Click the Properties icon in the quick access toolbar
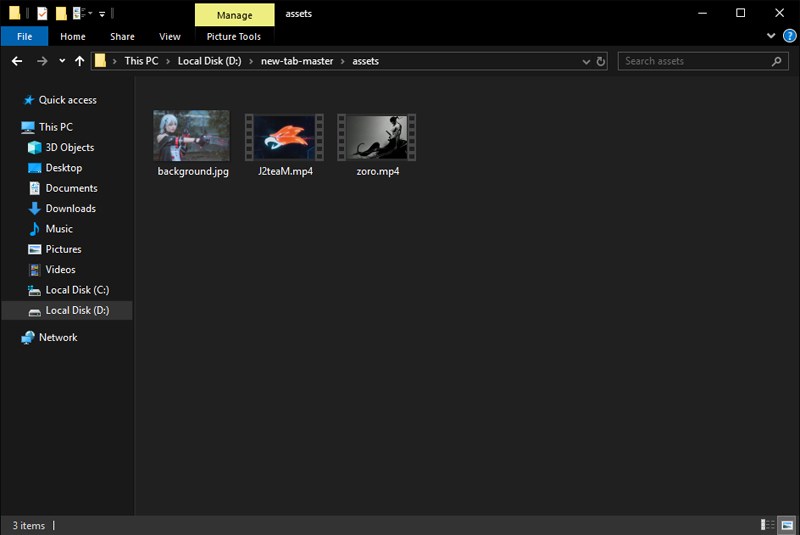The image size is (800, 535). 41,13
